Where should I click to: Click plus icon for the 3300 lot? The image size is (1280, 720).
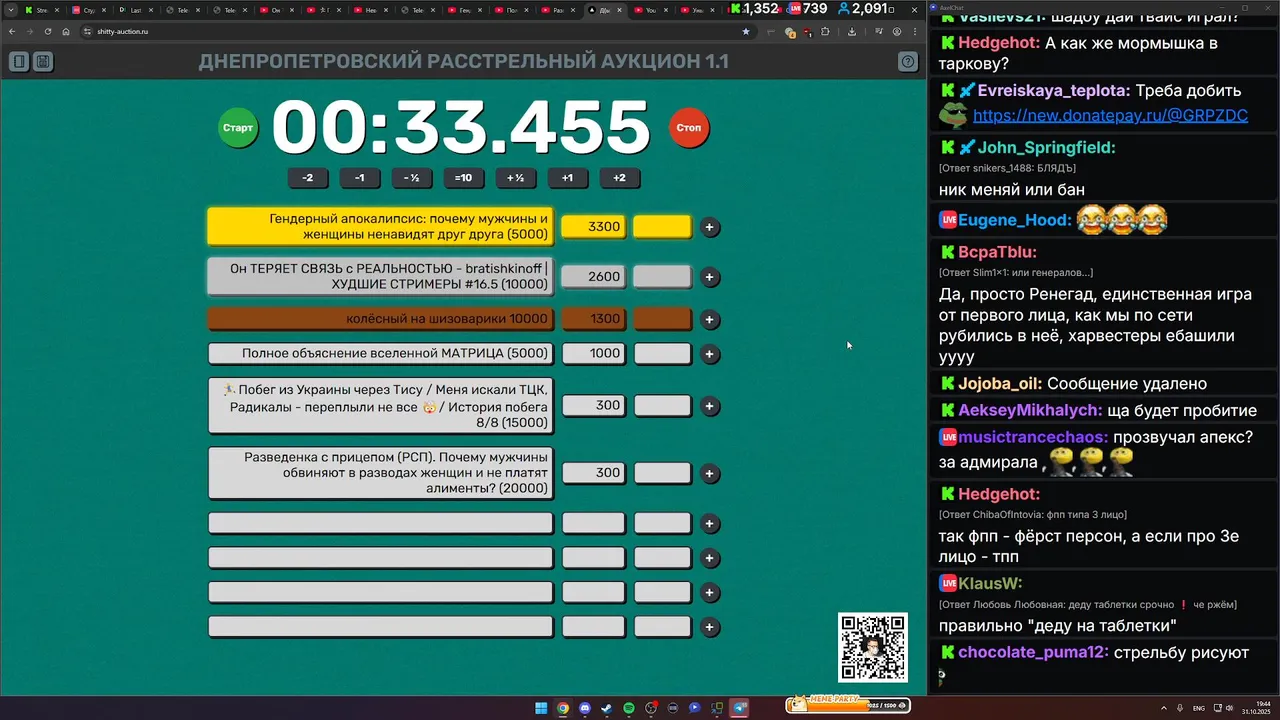pos(710,227)
